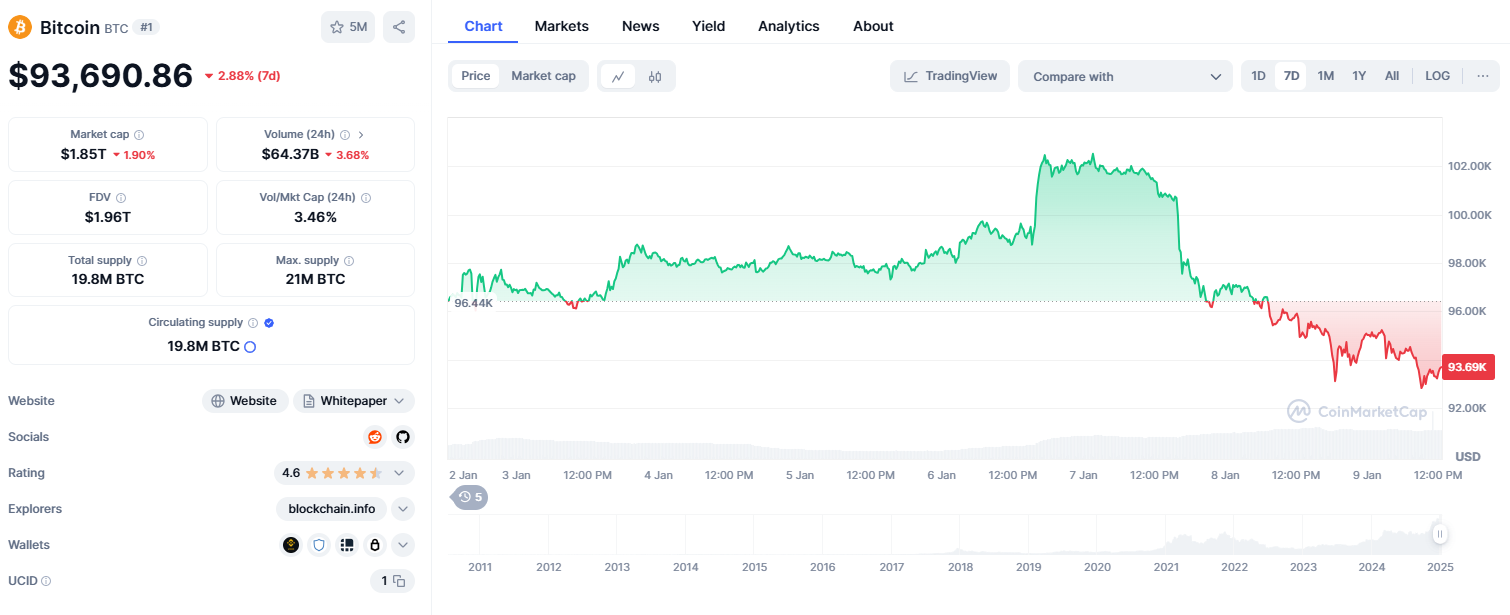Click the grid-pattern wallet icon

347,545
